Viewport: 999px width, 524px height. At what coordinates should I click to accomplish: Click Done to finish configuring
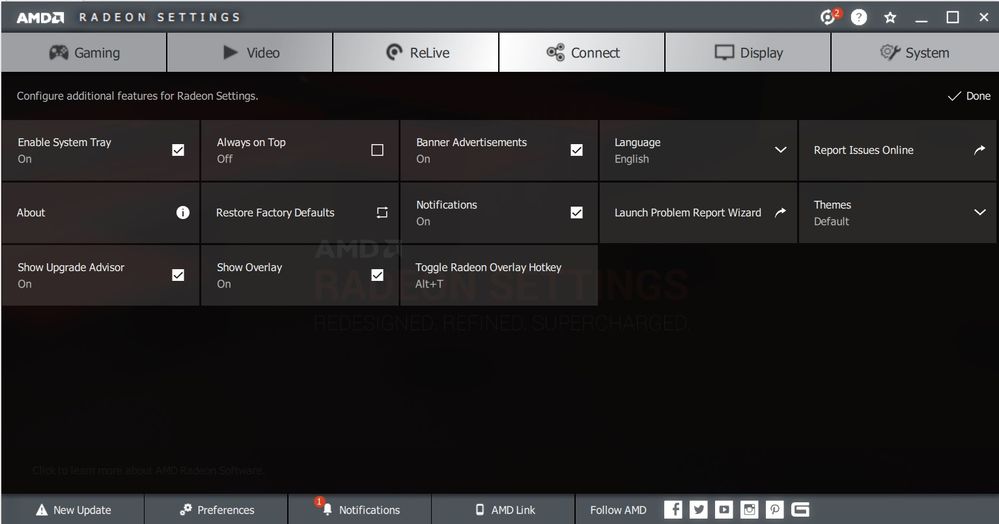[969, 96]
